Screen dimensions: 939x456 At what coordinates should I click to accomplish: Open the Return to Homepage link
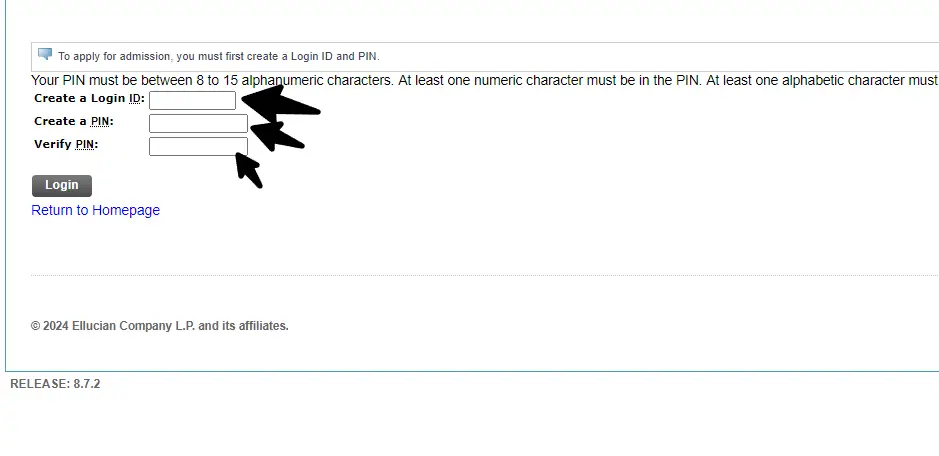pyautogui.click(x=96, y=210)
